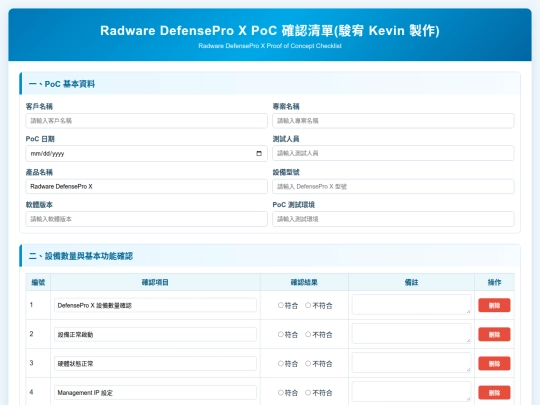540x405 pixels.
Task: Open the PoC date calendar picker icon
Action: click(x=259, y=154)
